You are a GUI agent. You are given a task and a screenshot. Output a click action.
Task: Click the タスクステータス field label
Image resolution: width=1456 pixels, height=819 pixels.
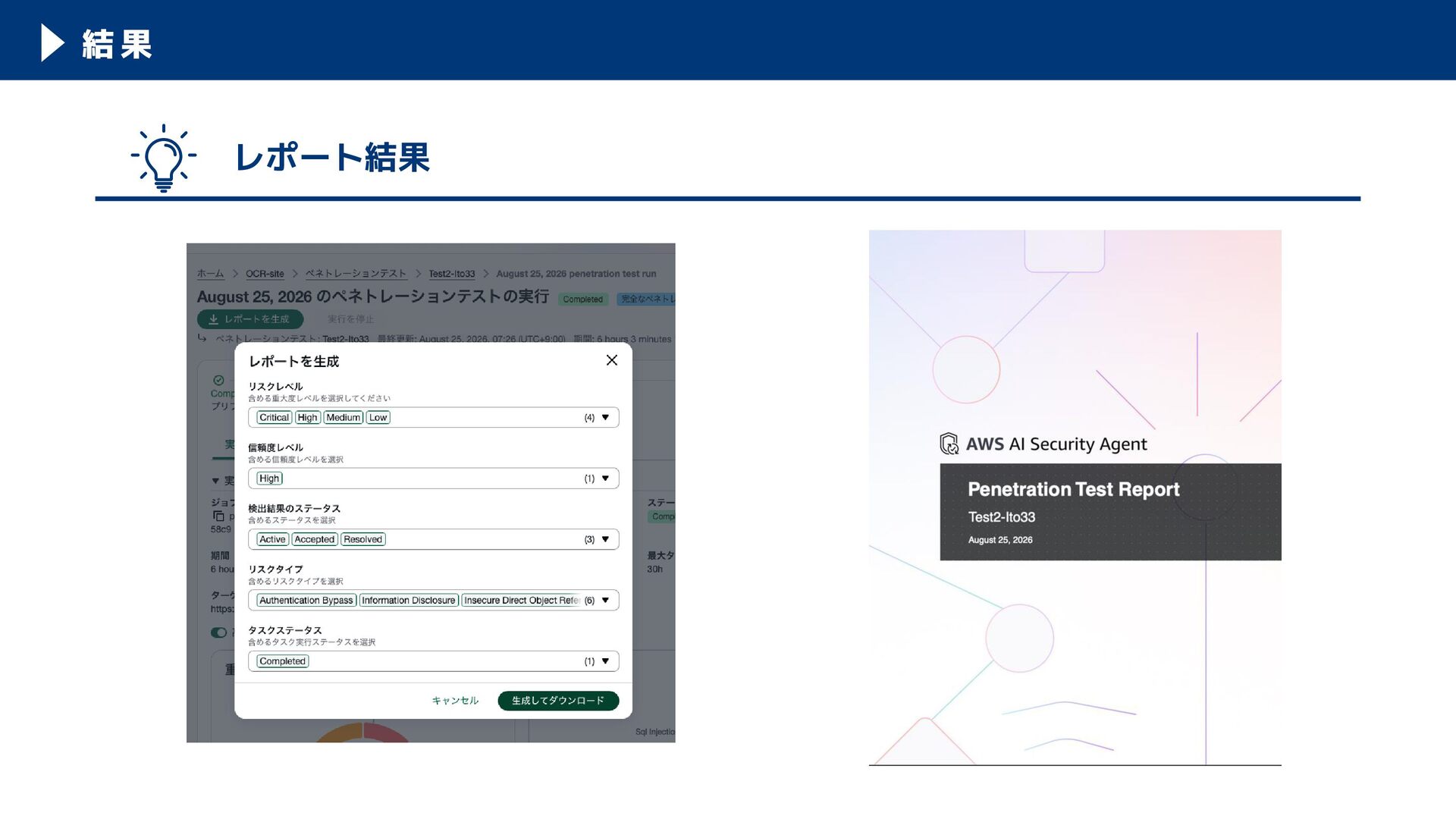click(285, 630)
